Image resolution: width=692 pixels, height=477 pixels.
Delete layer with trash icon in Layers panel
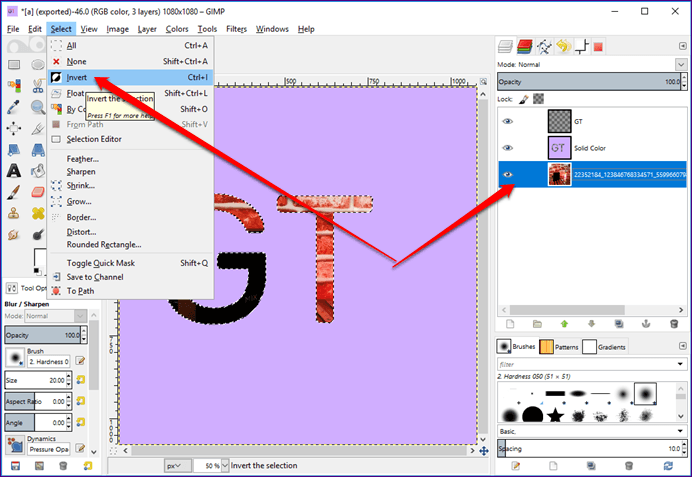click(x=674, y=324)
